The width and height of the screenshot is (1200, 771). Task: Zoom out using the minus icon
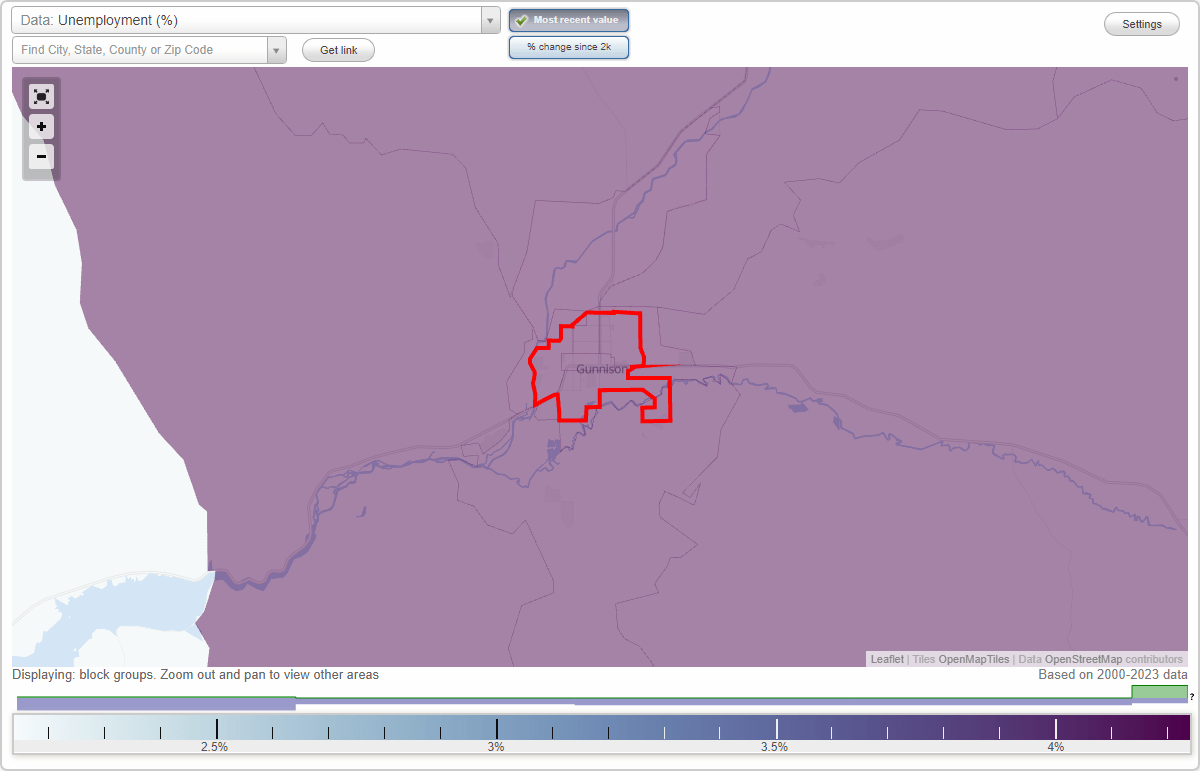41,156
